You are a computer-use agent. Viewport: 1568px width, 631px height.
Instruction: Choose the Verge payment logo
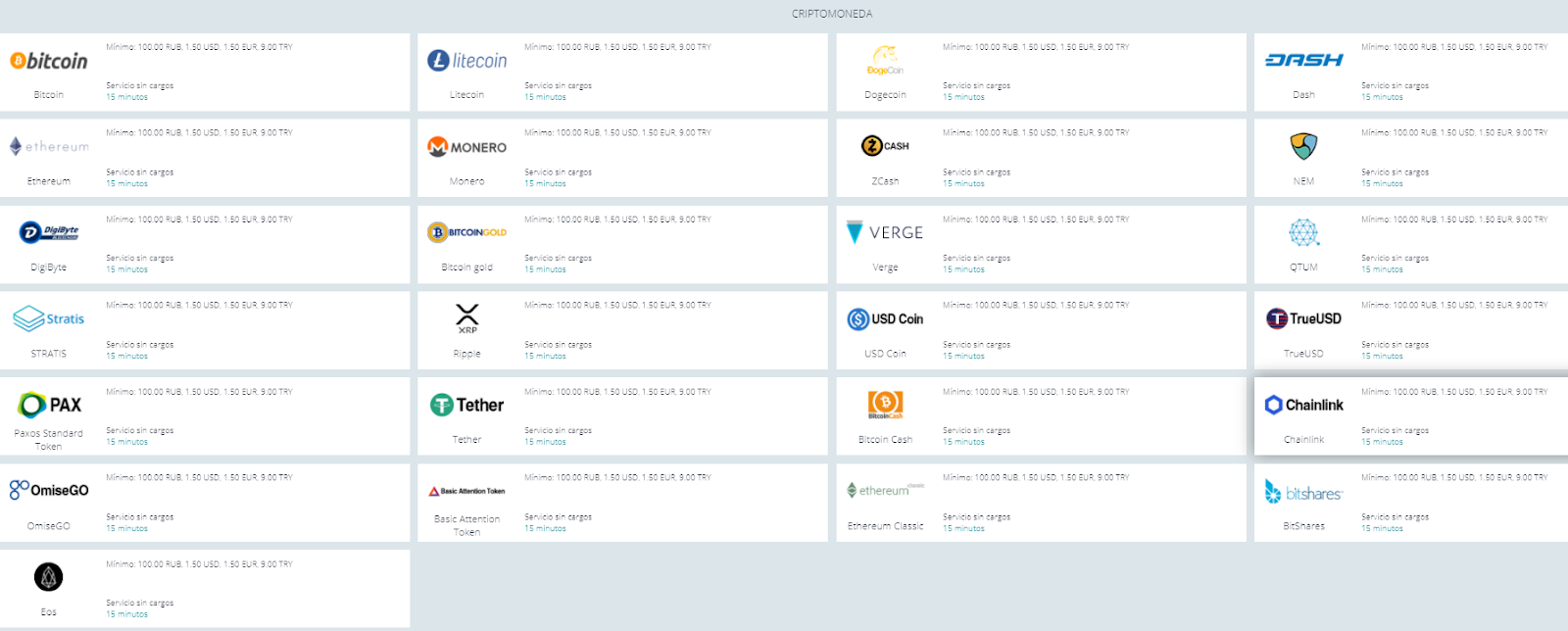[x=885, y=232]
